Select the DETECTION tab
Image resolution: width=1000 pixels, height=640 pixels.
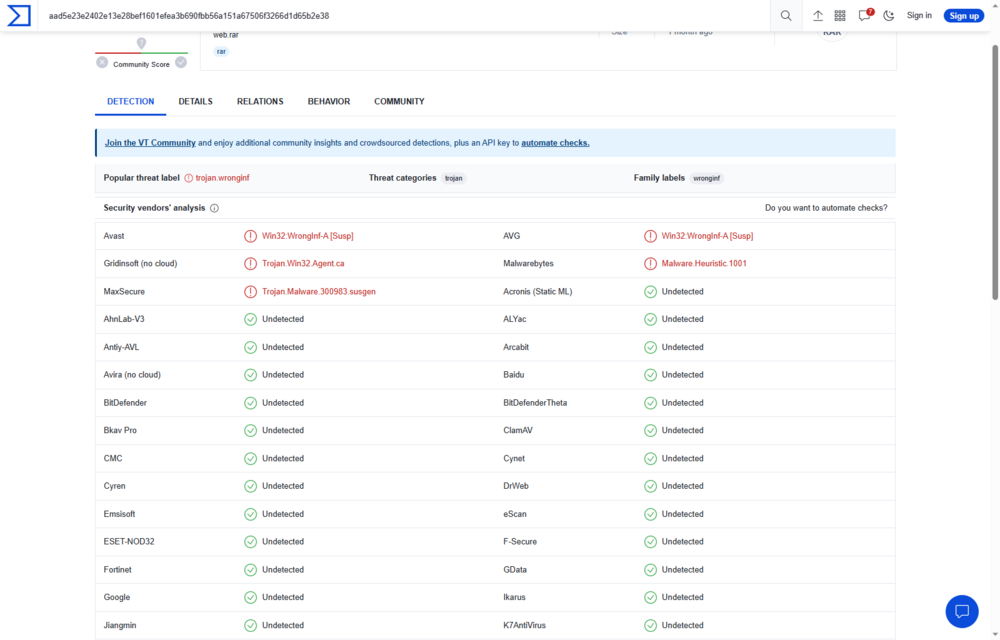point(131,101)
